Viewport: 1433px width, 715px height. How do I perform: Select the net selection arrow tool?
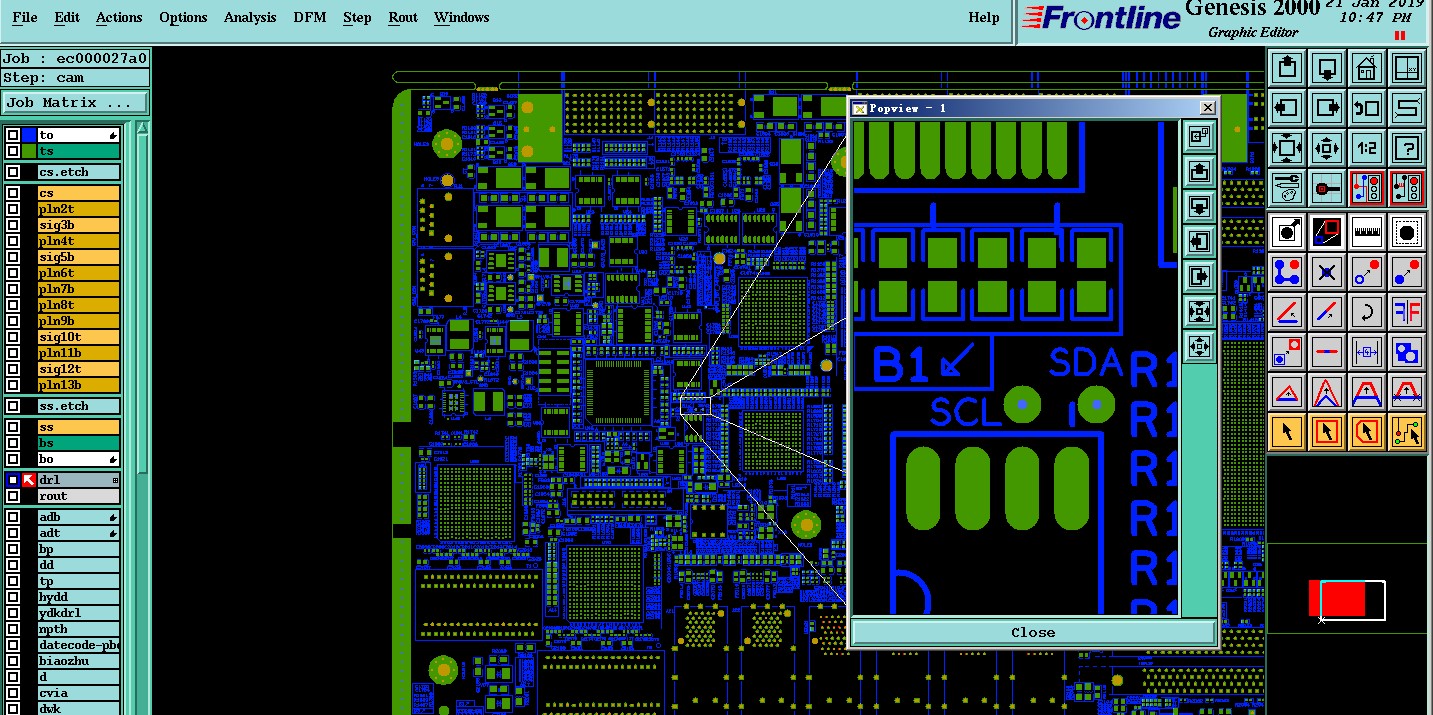1407,431
